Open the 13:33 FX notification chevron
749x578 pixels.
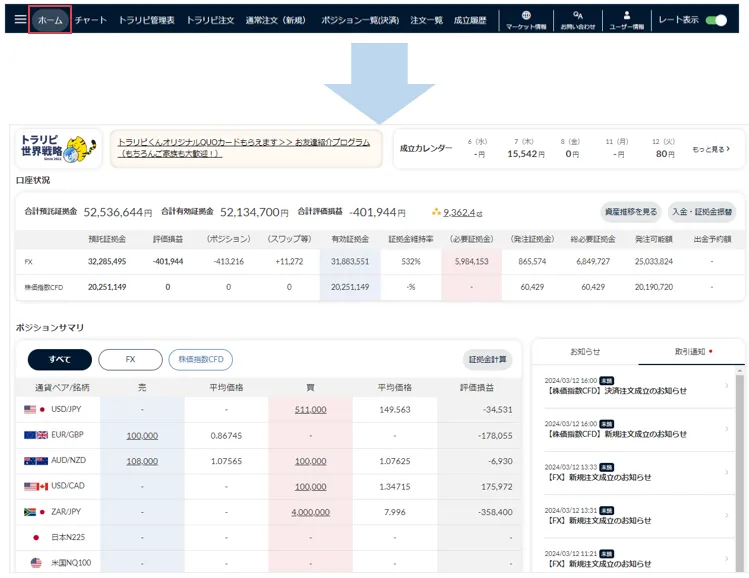tap(726, 472)
